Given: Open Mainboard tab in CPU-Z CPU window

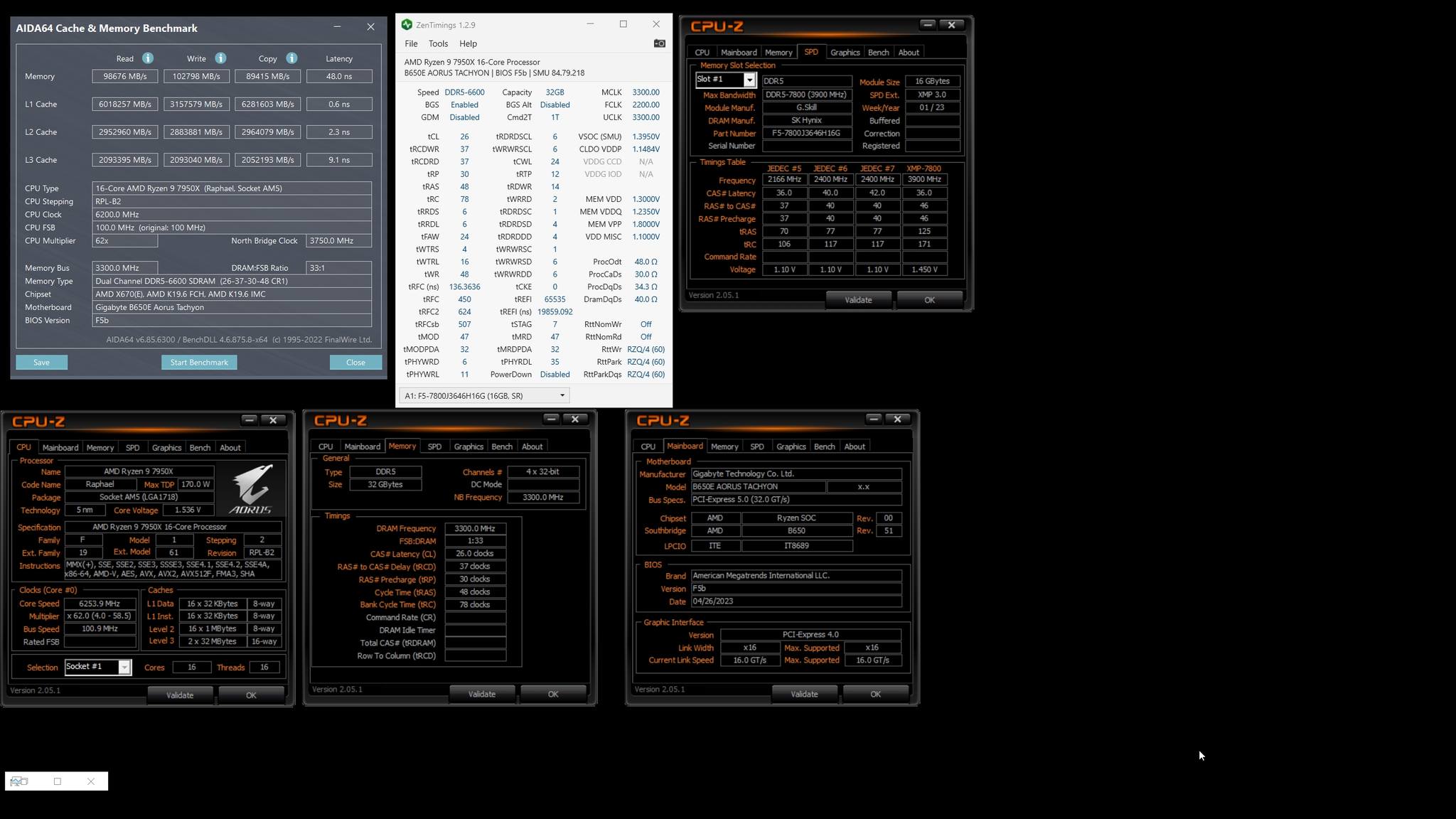Looking at the screenshot, I should pyautogui.click(x=60, y=447).
